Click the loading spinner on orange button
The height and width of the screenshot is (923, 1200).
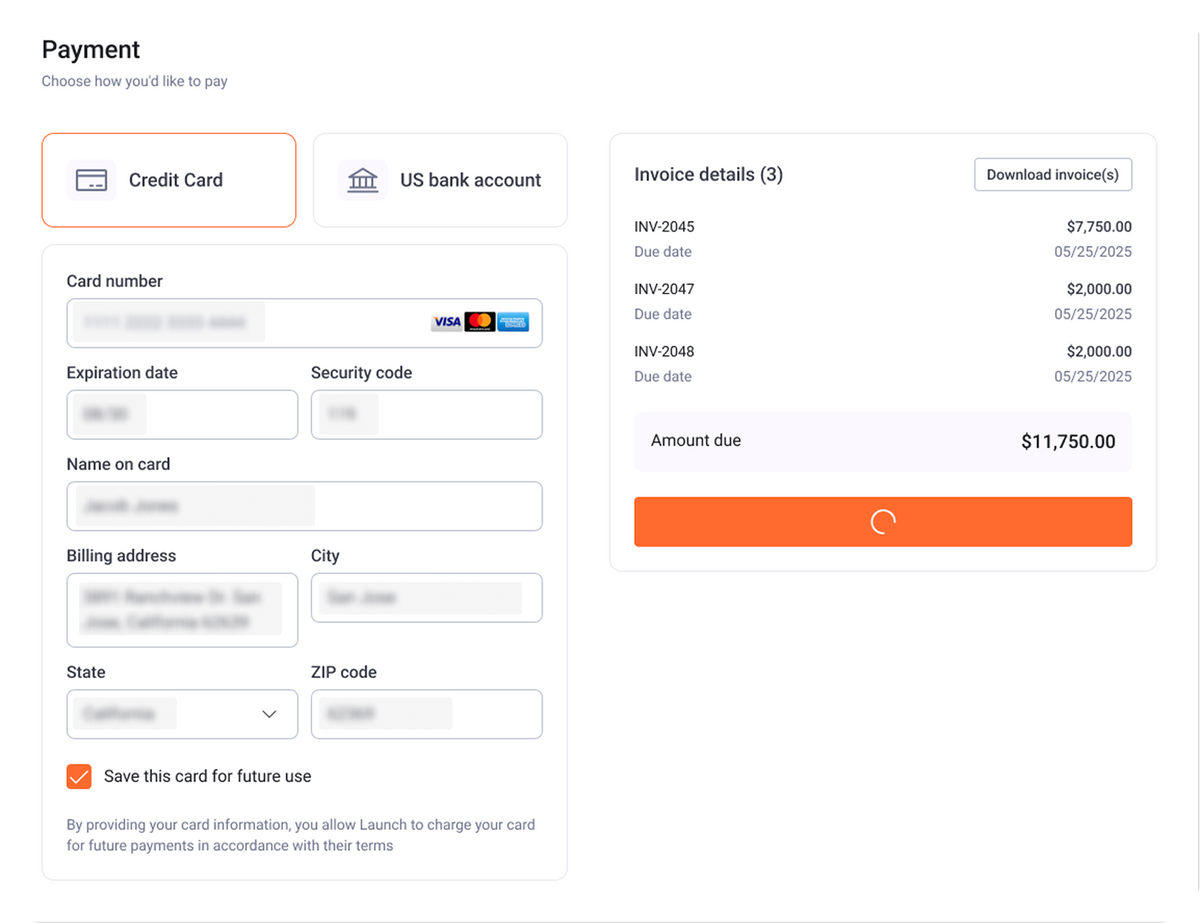coord(882,522)
